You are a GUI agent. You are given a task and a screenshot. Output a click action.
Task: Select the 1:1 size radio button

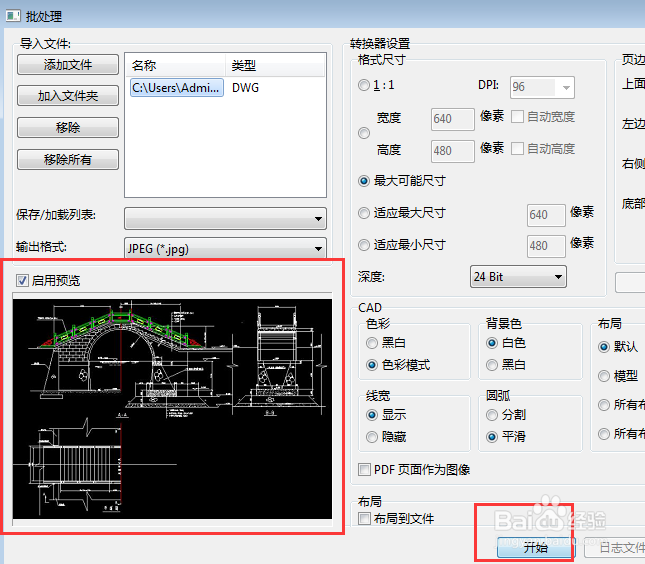point(364,85)
